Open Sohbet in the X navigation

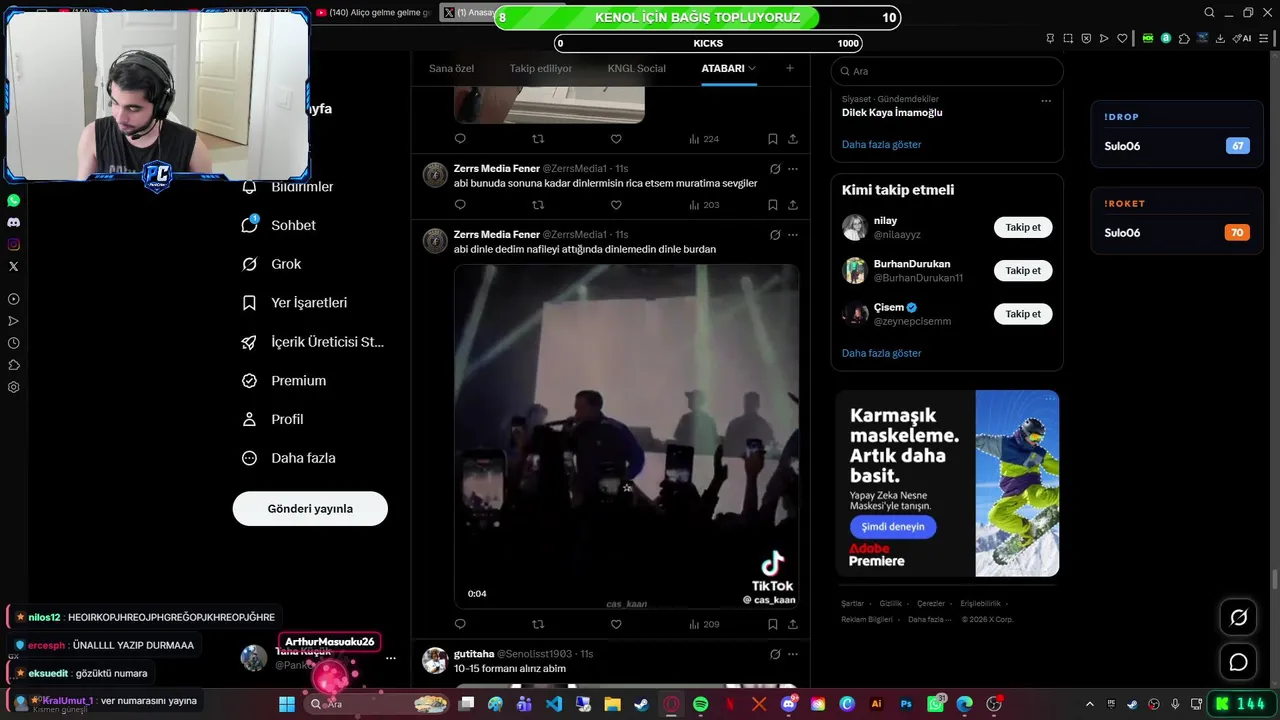[x=279, y=225]
